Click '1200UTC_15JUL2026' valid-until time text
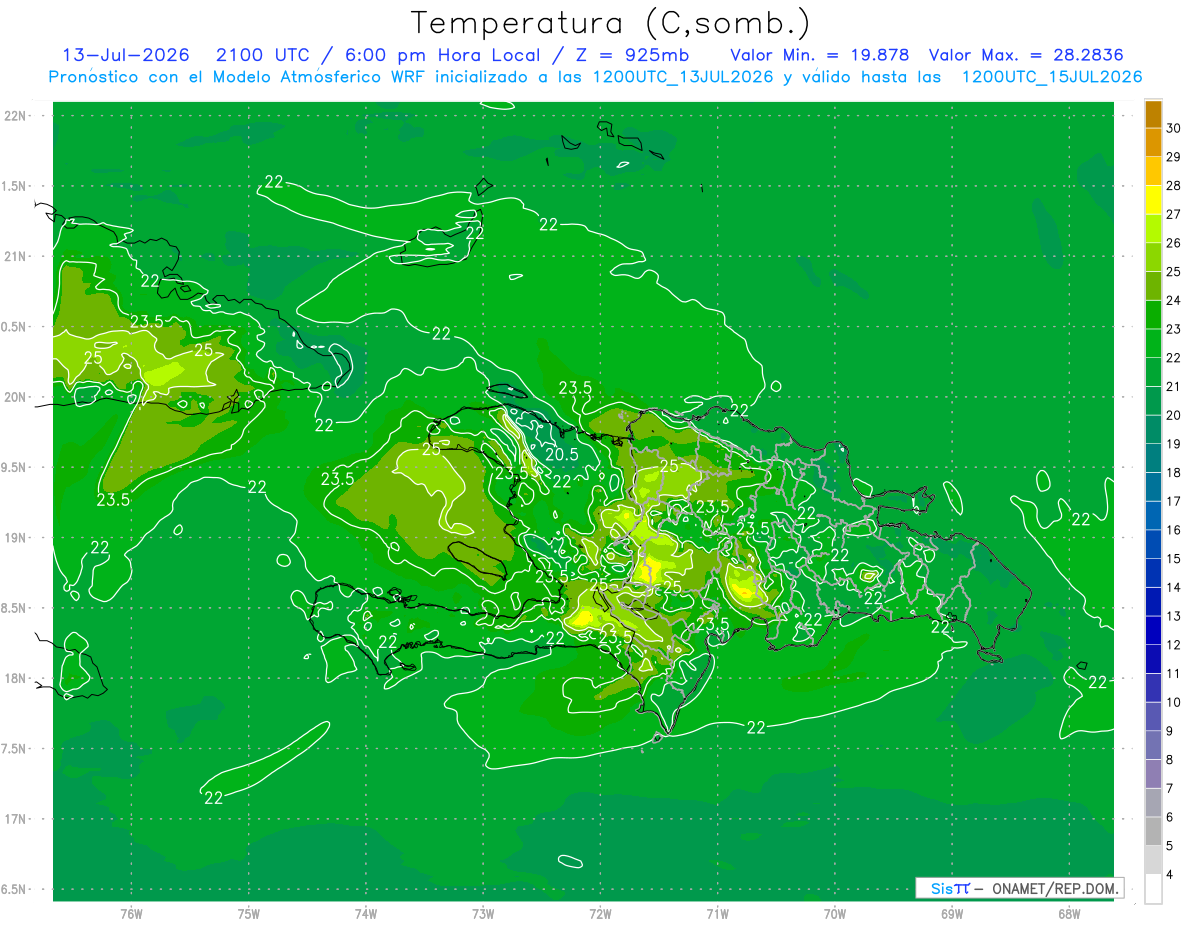The width and height of the screenshot is (1200, 927). 1051,77
